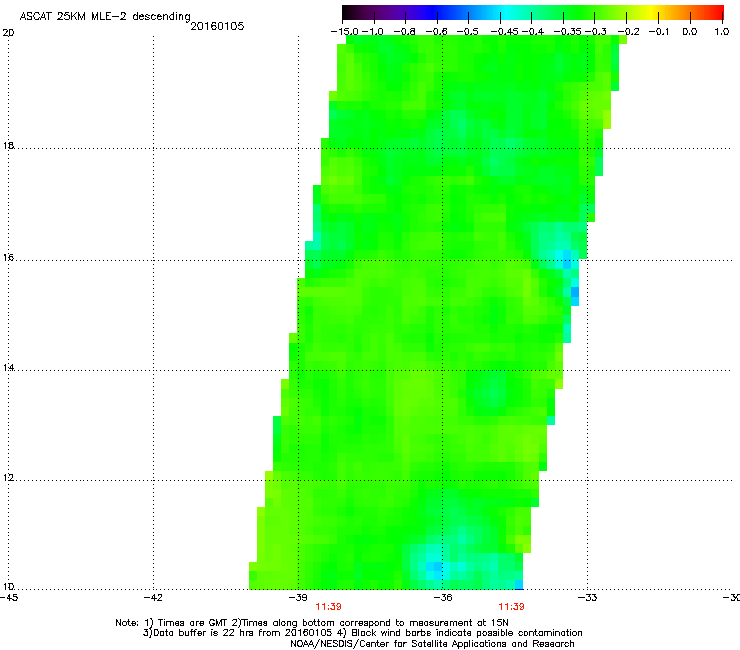The height and width of the screenshot is (650, 740).
Task: Click the longitude axis label '-36'
Action: (443, 598)
